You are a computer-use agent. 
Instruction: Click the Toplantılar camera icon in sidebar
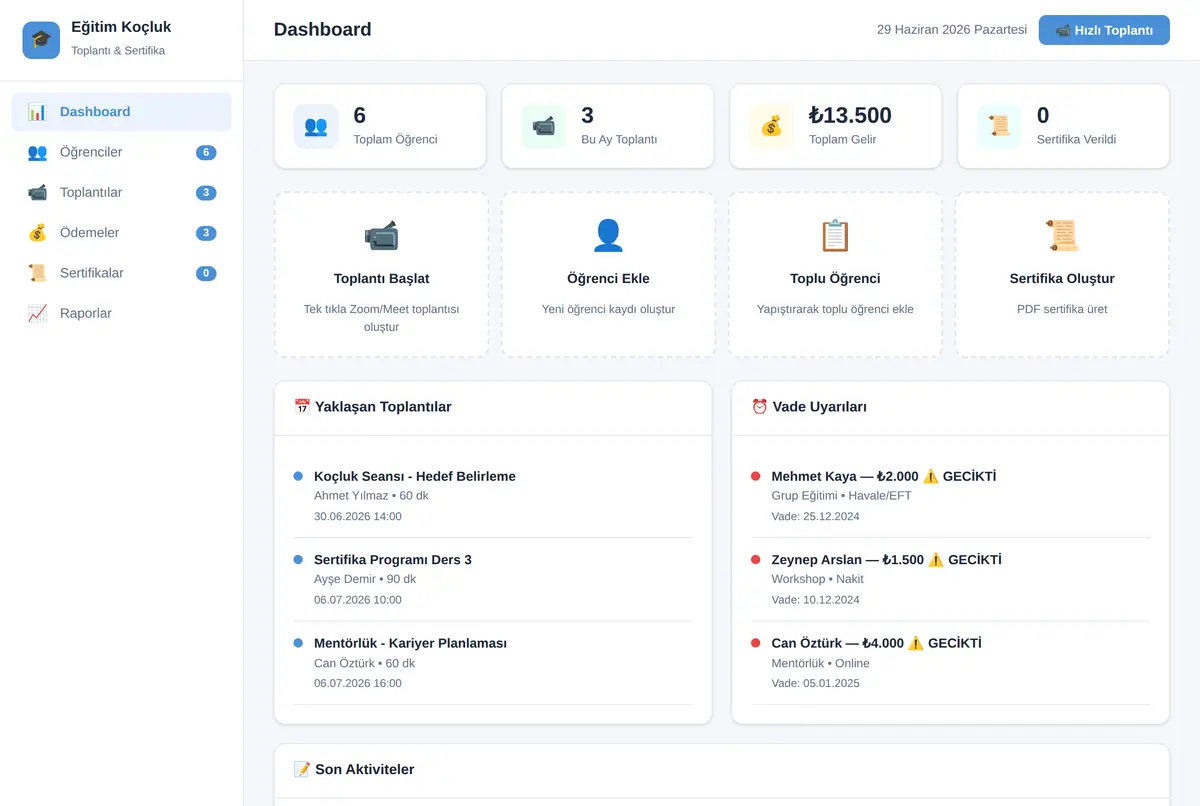click(x=37, y=192)
